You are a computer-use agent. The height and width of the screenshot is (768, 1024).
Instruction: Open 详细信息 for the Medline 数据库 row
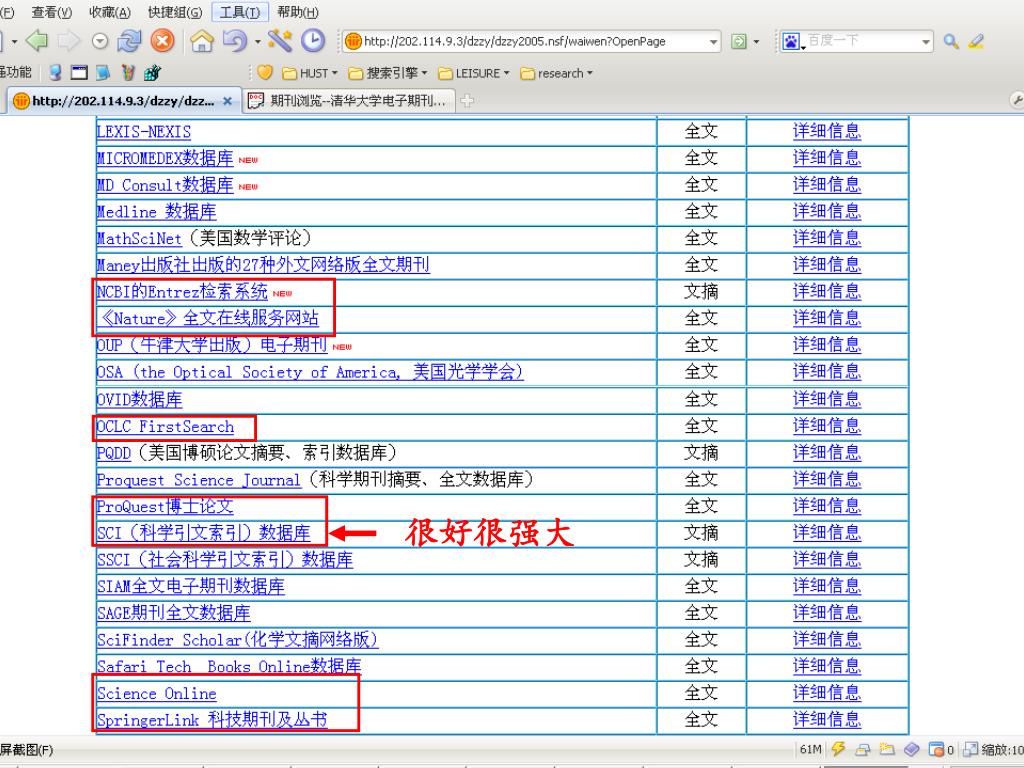click(827, 212)
